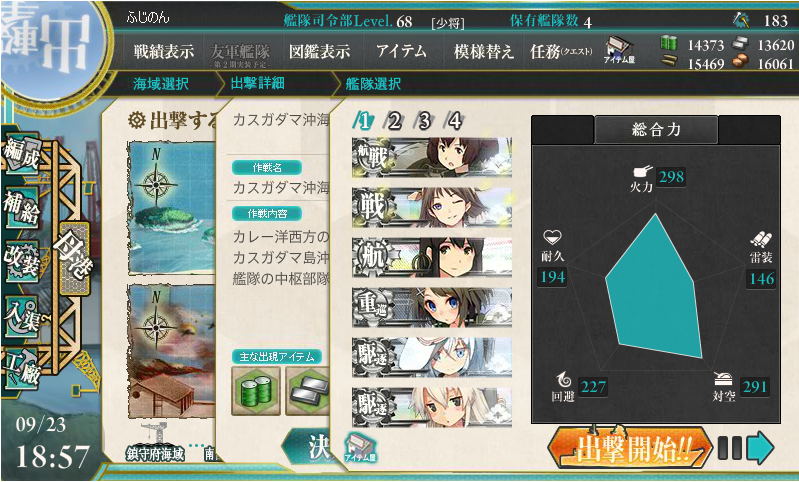Viewport: 799px width, 482px height.
Task: Select fleet number 2
Action: pyautogui.click(x=394, y=121)
